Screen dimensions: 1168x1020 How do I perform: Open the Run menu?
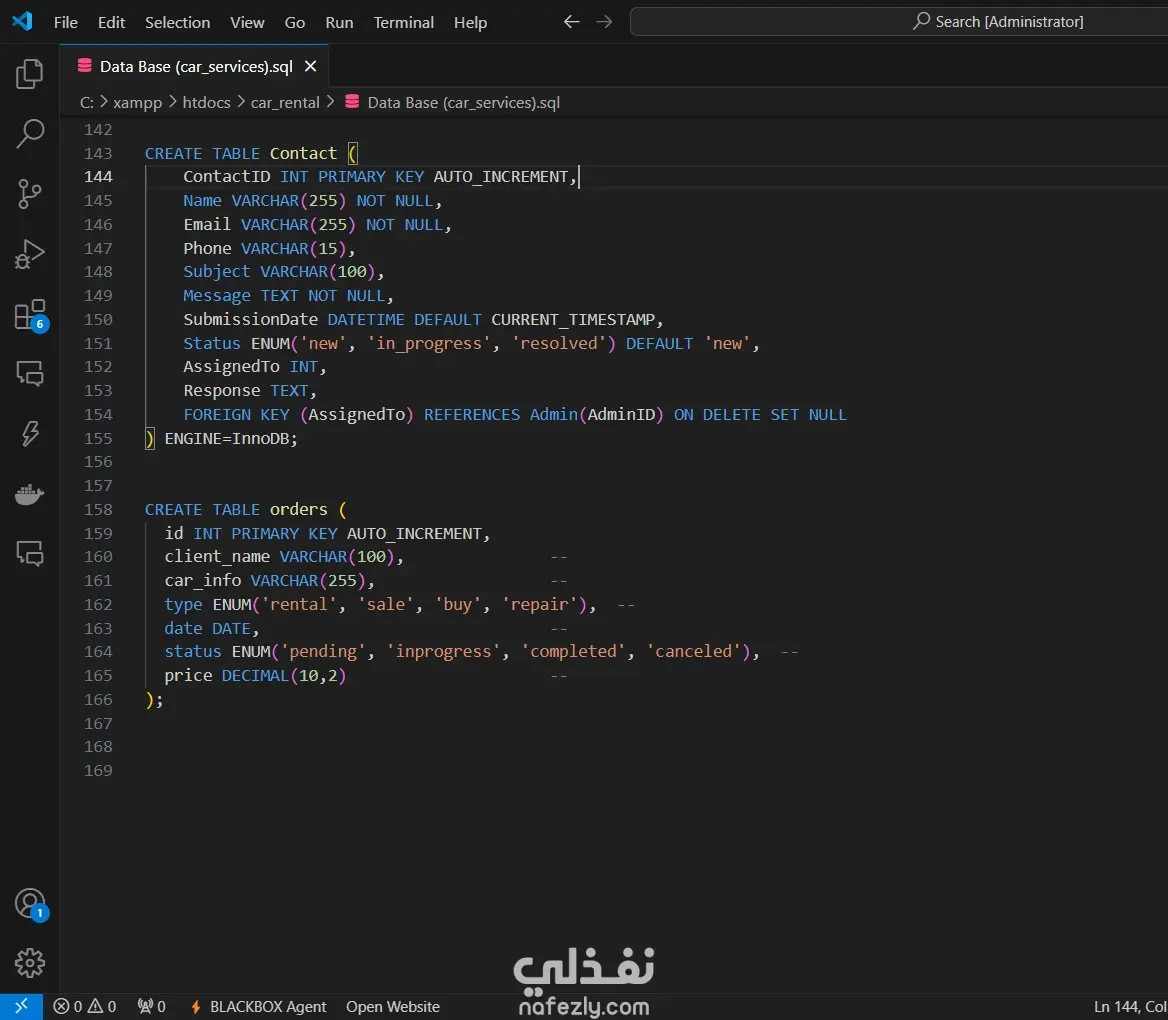point(339,22)
